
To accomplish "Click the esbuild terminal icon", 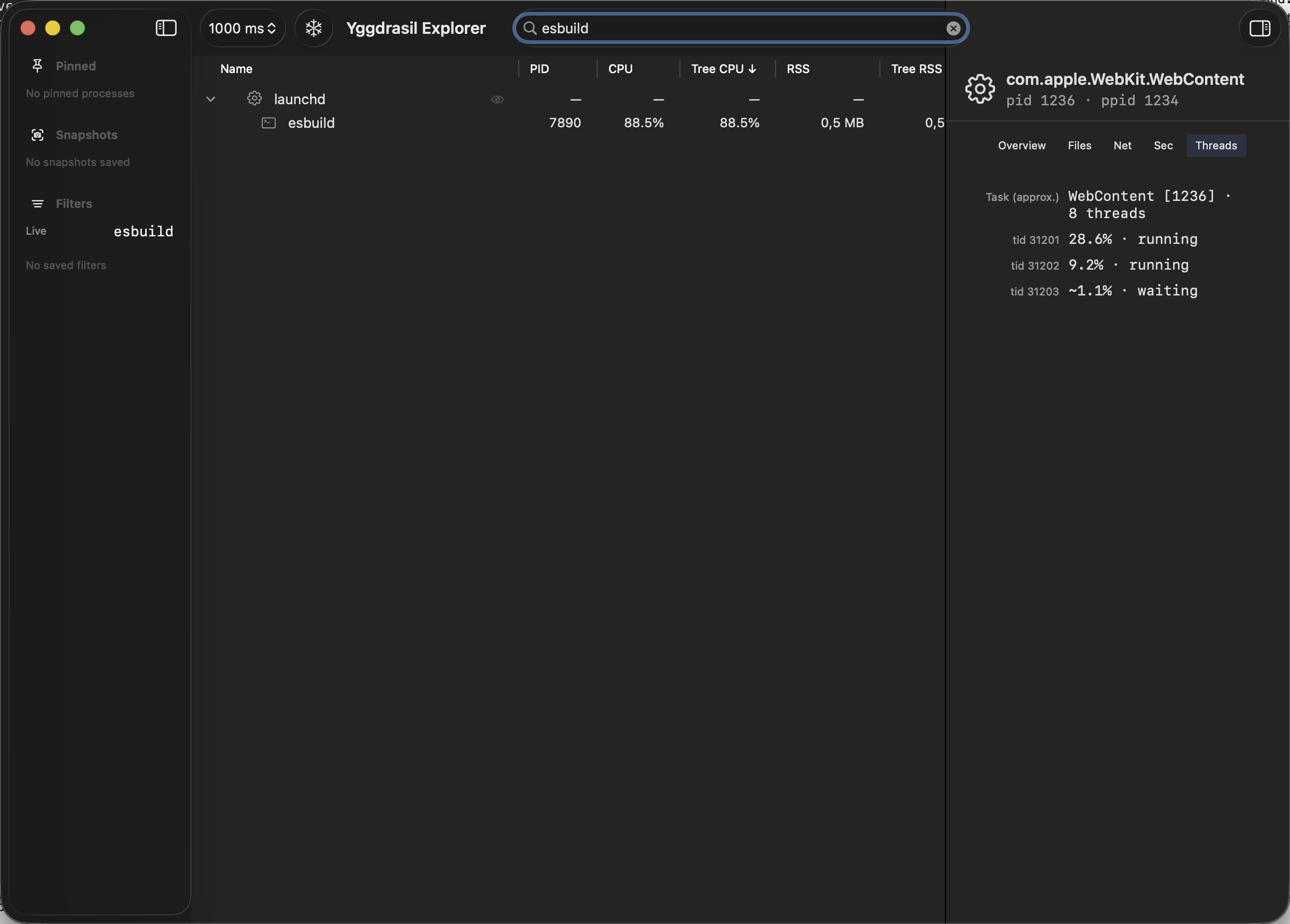I will point(268,123).
